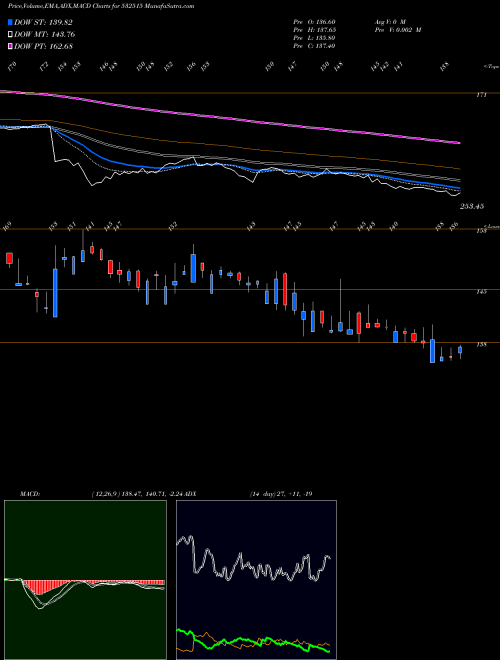
Task: Click the 'Pre H: 137.65' value
Action: click(x=314, y=30)
